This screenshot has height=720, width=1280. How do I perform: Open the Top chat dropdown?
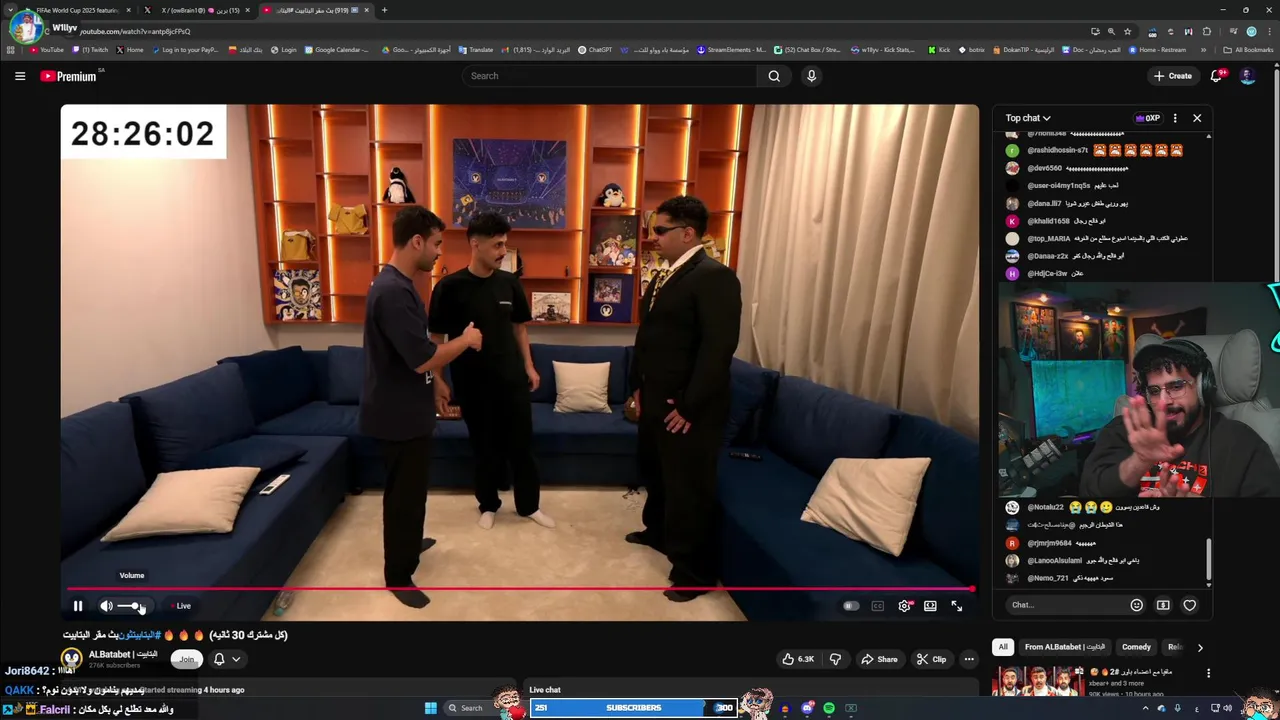(1028, 118)
